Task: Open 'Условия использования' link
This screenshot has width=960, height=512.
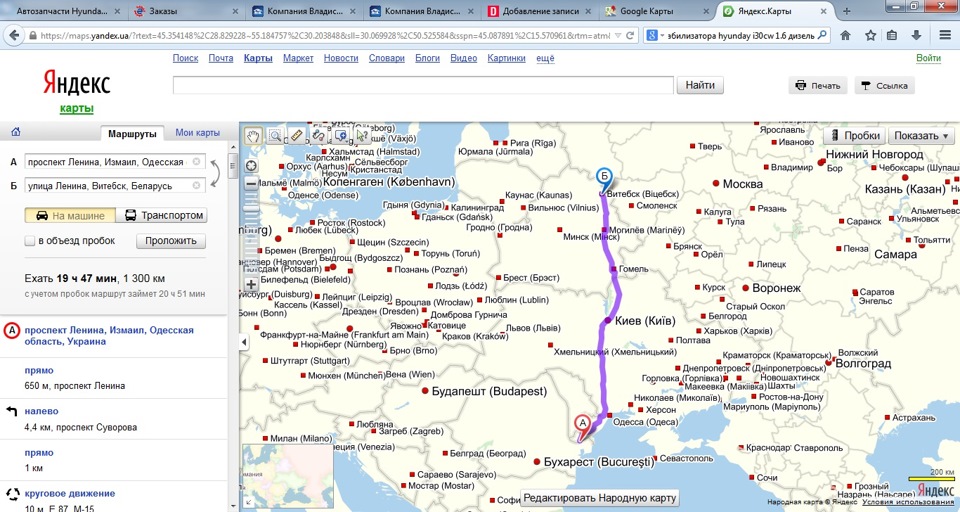Action: pos(908,503)
